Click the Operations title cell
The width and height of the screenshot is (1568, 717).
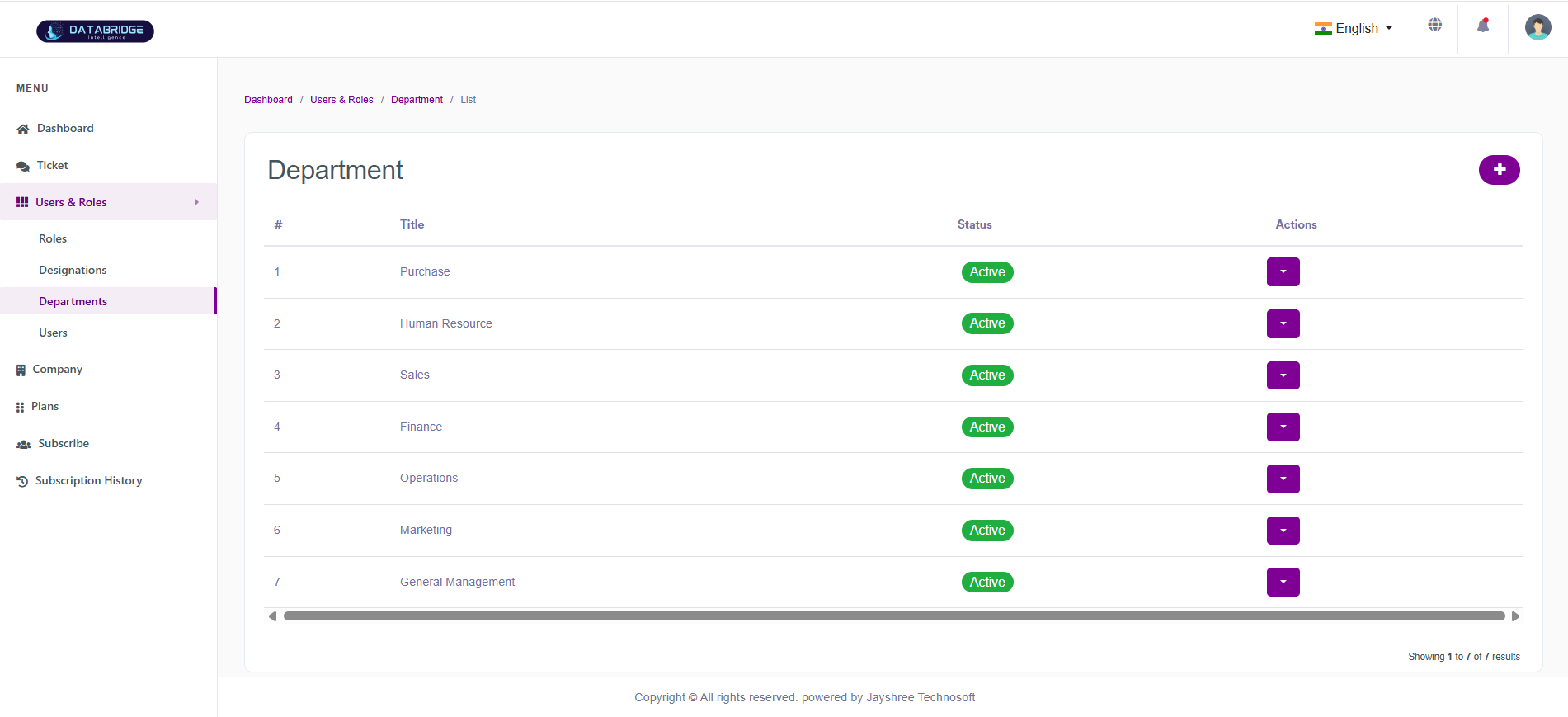pyautogui.click(x=429, y=478)
